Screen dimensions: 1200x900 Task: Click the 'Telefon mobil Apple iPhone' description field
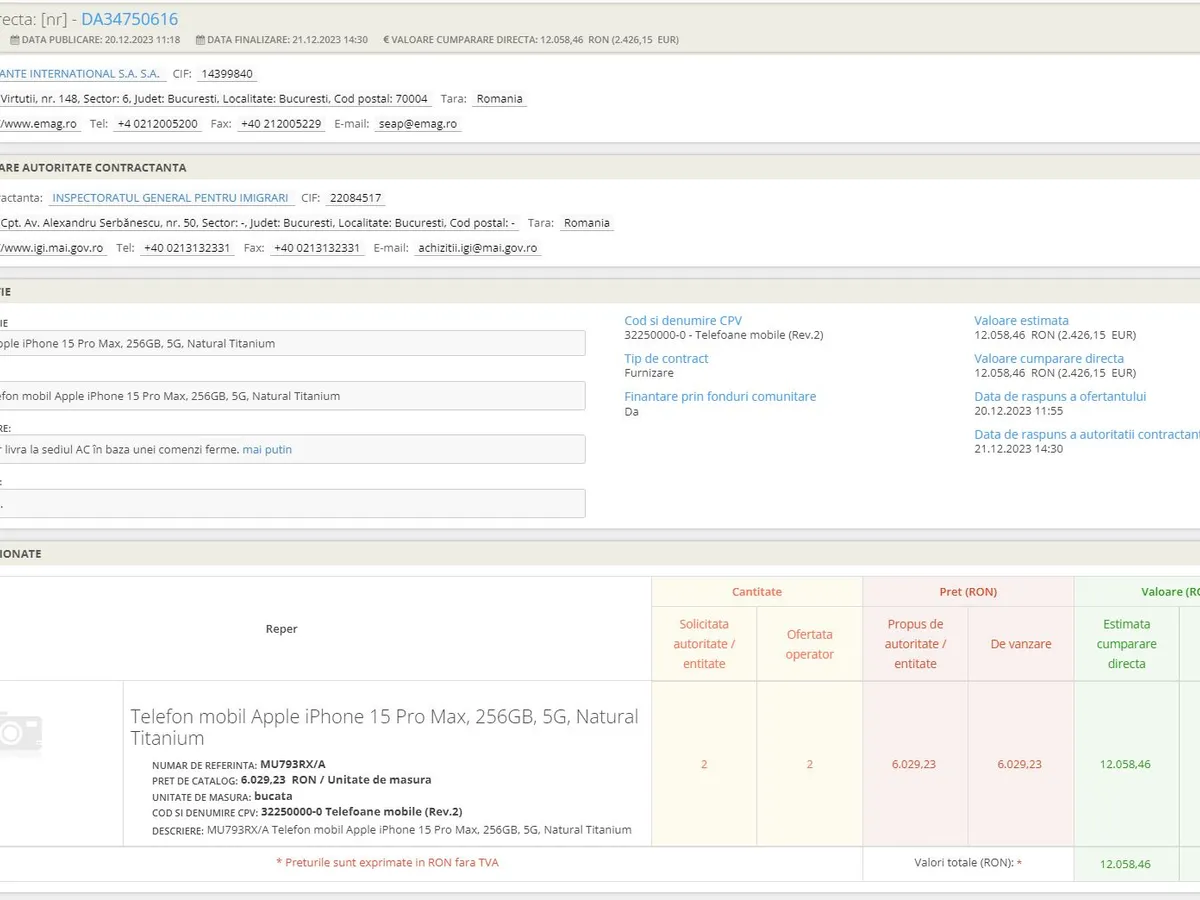point(290,396)
